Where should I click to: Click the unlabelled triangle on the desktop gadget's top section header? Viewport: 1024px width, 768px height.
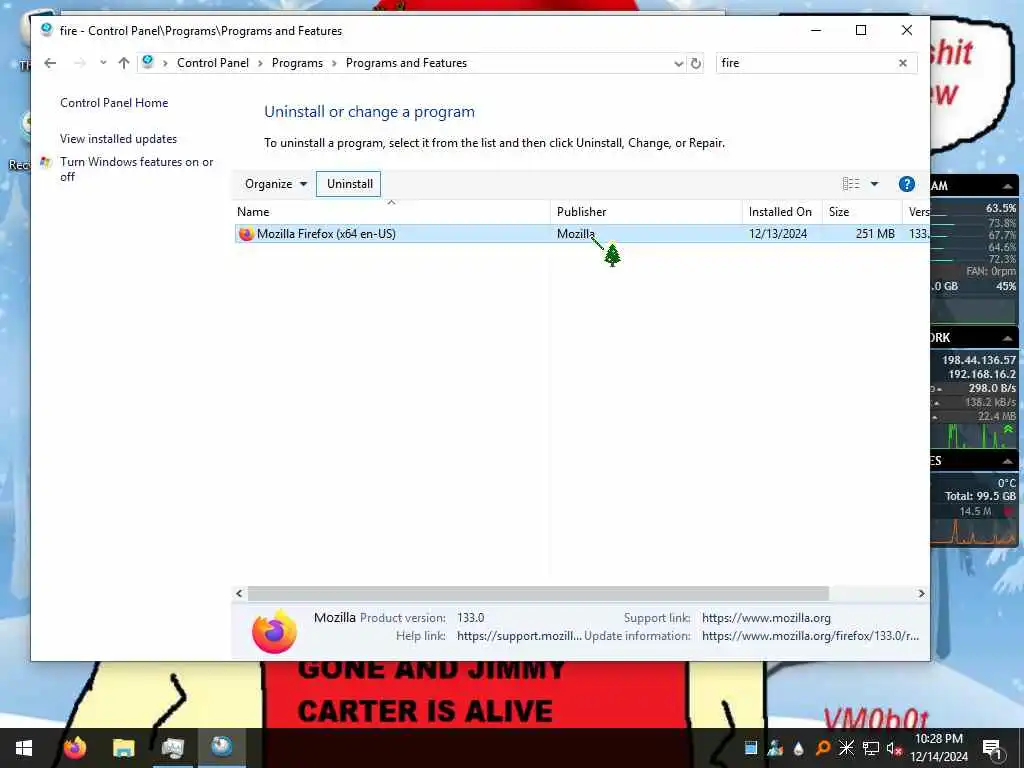[x=1008, y=186]
